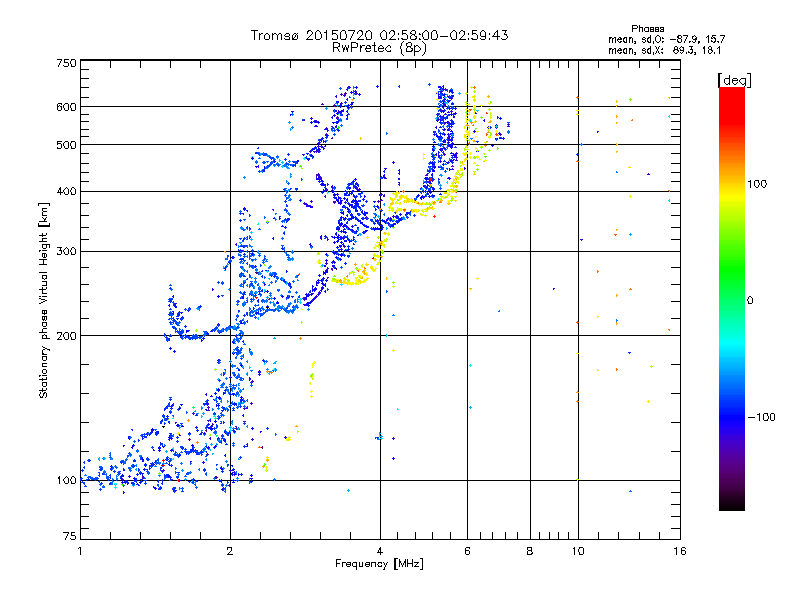Click the phase colorbar gradient
The image size is (800, 600).
(732, 298)
